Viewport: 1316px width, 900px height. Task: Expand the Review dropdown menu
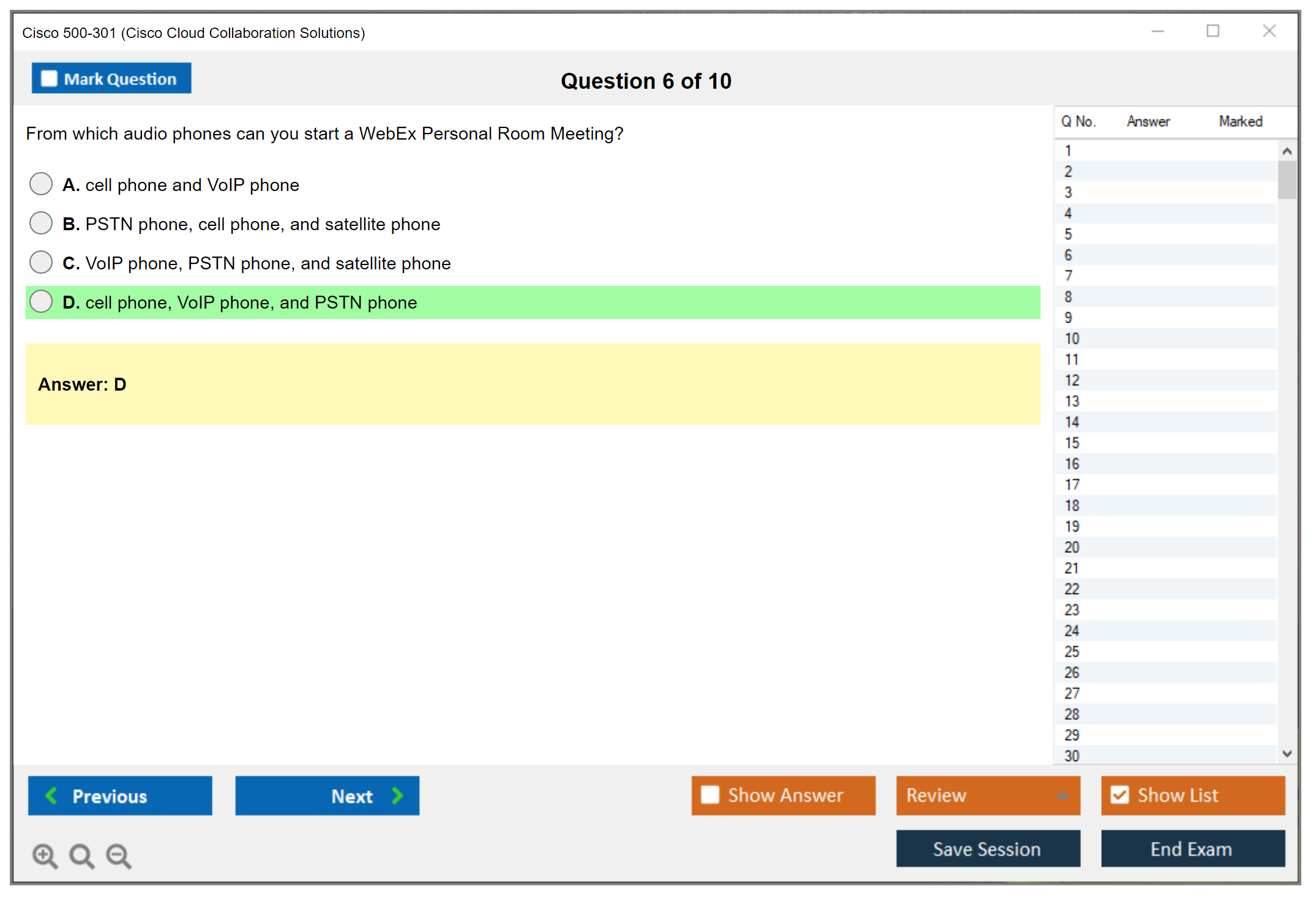(1063, 795)
